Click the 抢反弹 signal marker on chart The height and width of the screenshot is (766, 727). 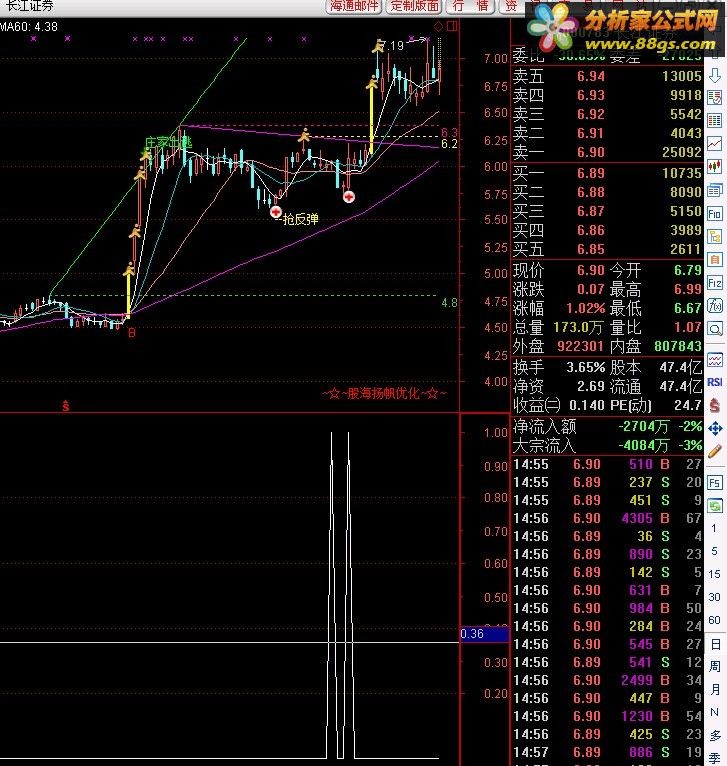(300, 219)
